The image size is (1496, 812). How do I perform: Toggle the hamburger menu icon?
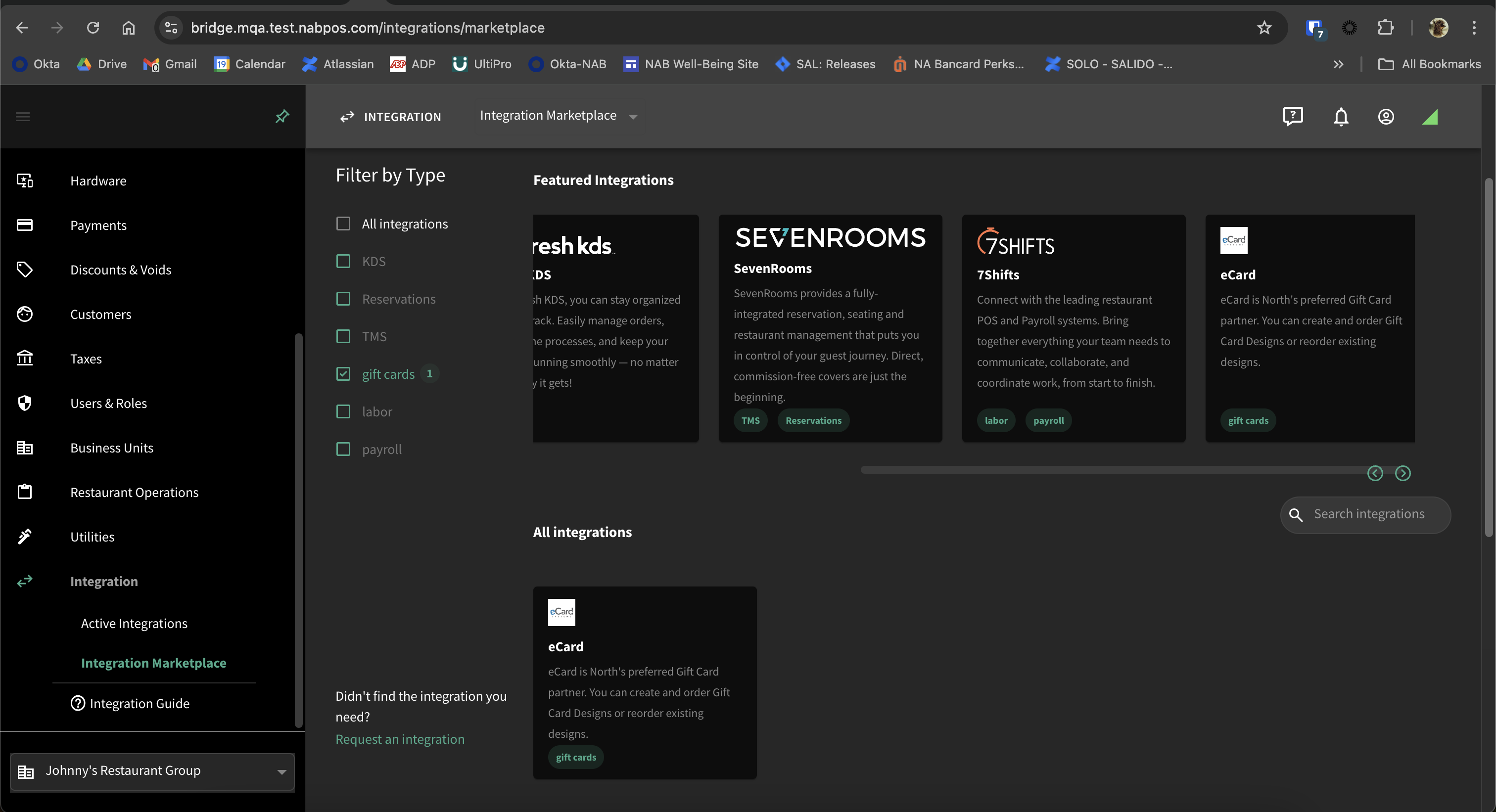[23, 117]
